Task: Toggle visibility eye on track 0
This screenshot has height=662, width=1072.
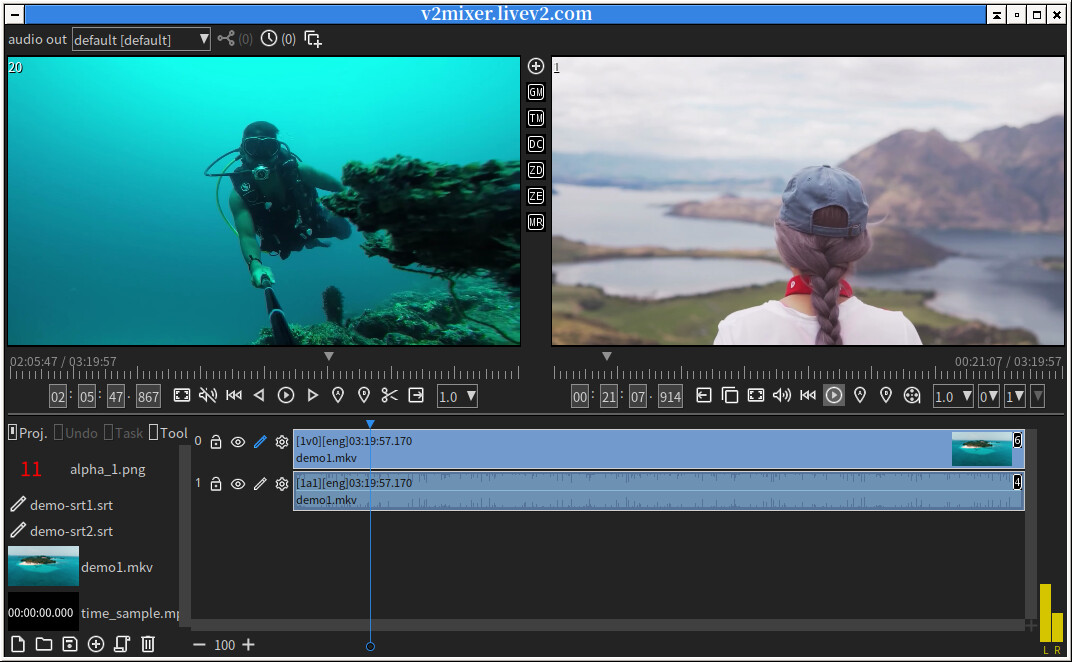Action: tap(238, 441)
